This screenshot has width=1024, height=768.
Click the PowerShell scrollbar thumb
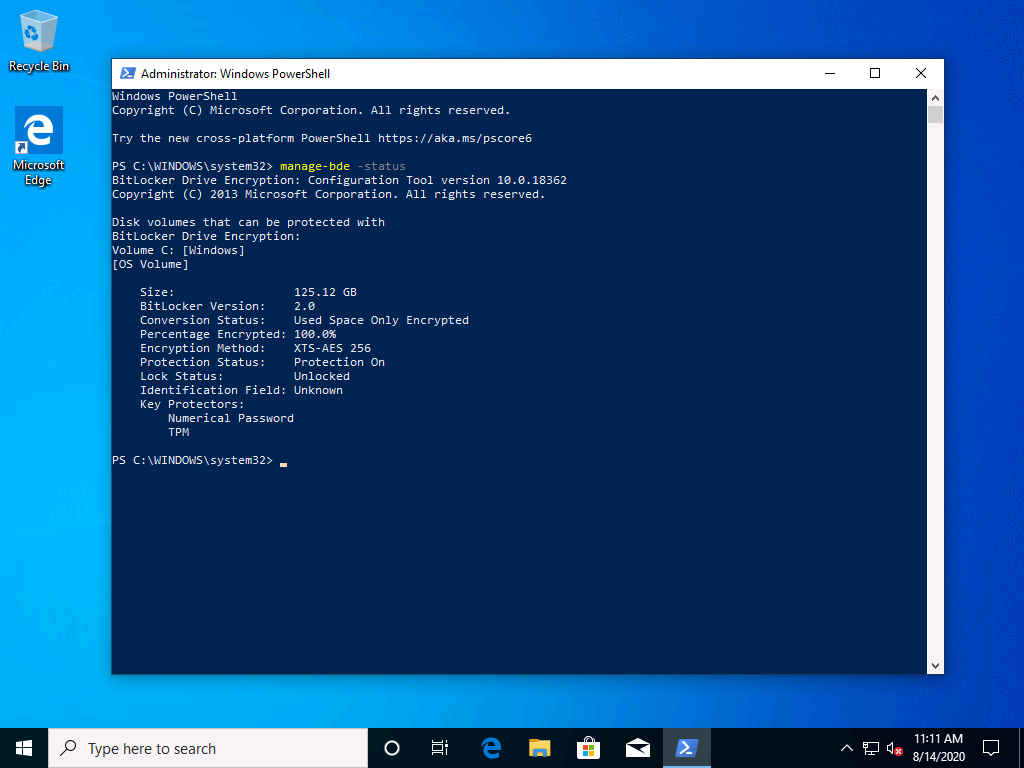tap(935, 115)
